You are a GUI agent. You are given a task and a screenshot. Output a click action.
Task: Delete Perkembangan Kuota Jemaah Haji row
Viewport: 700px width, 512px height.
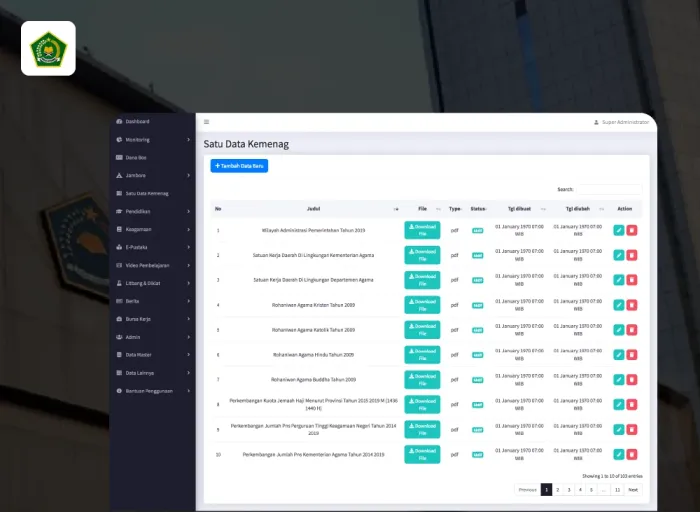pos(631,404)
